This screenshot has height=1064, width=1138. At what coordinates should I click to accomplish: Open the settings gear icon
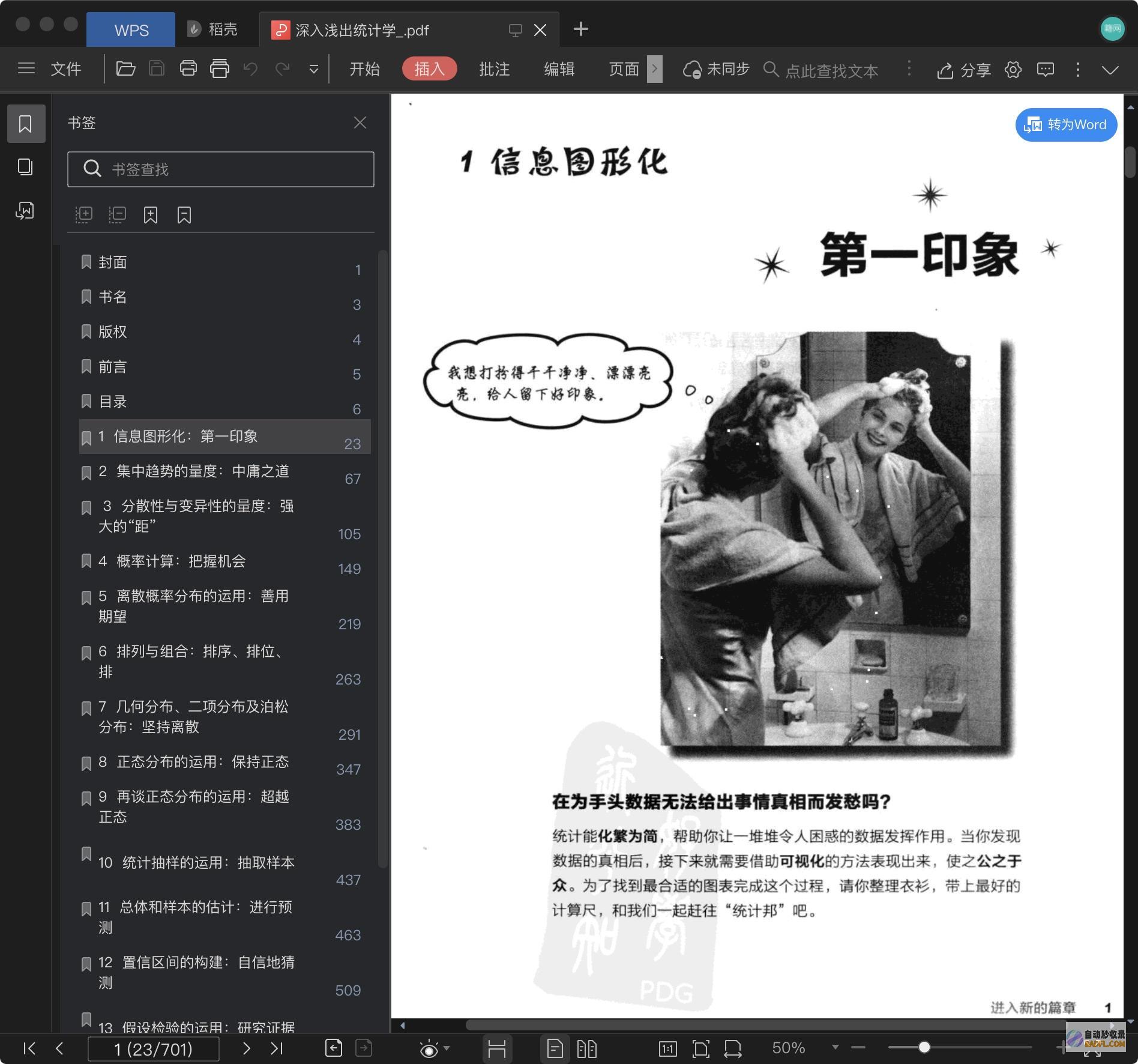pyautogui.click(x=1013, y=70)
